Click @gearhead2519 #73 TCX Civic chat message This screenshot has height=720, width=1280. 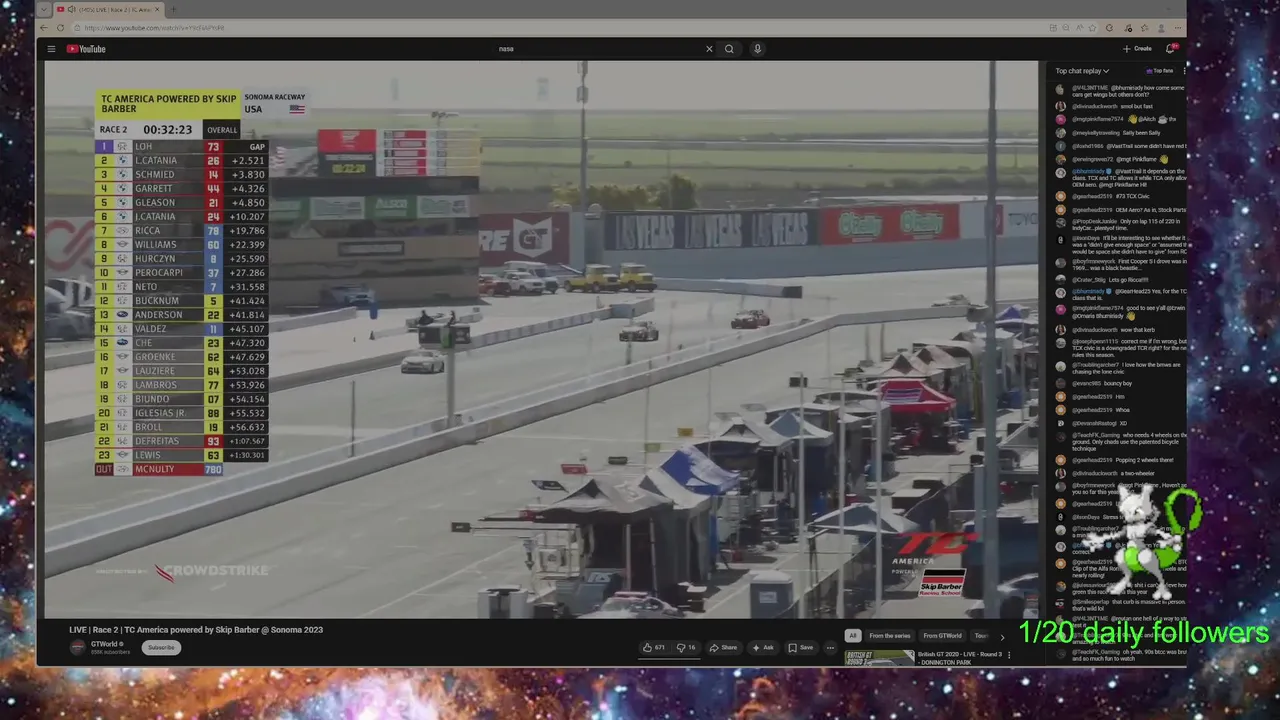click(x=1111, y=196)
